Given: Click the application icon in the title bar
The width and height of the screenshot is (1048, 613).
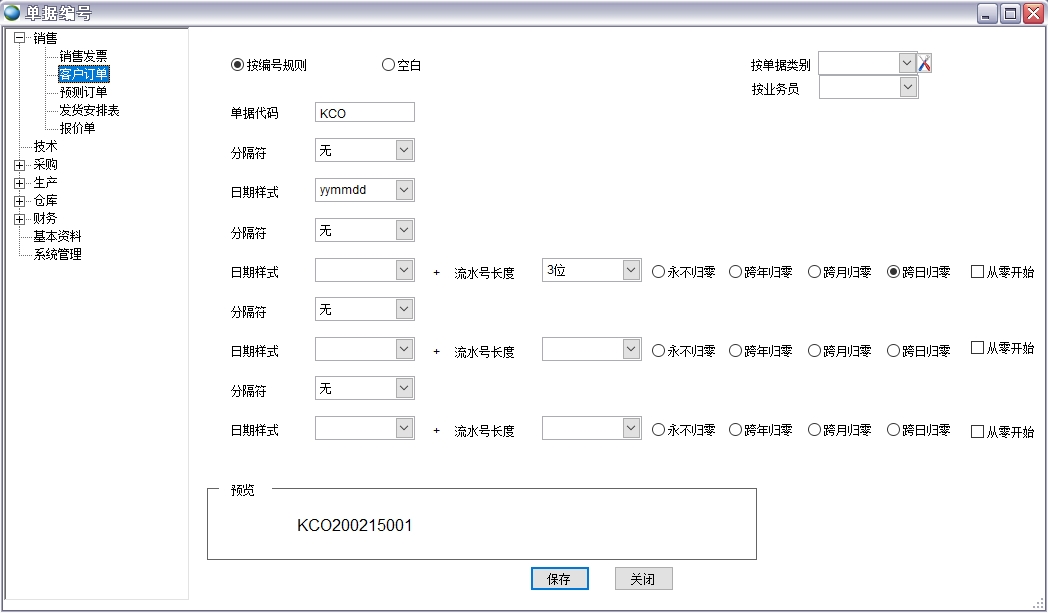Looking at the screenshot, I should (x=12, y=11).
